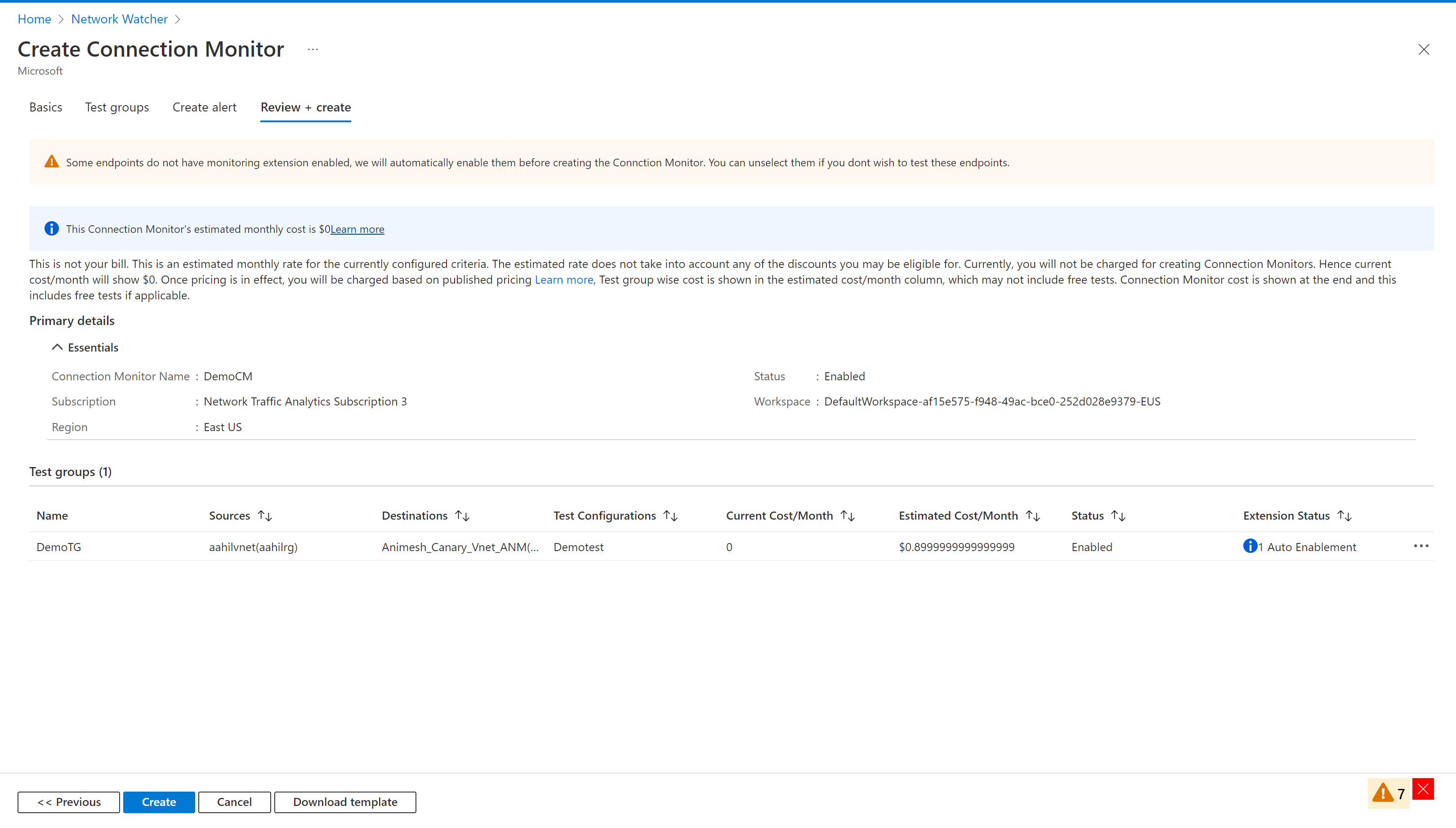Switch to the Basics tab
Screen dimensions: 1456x828
point(45,107)
